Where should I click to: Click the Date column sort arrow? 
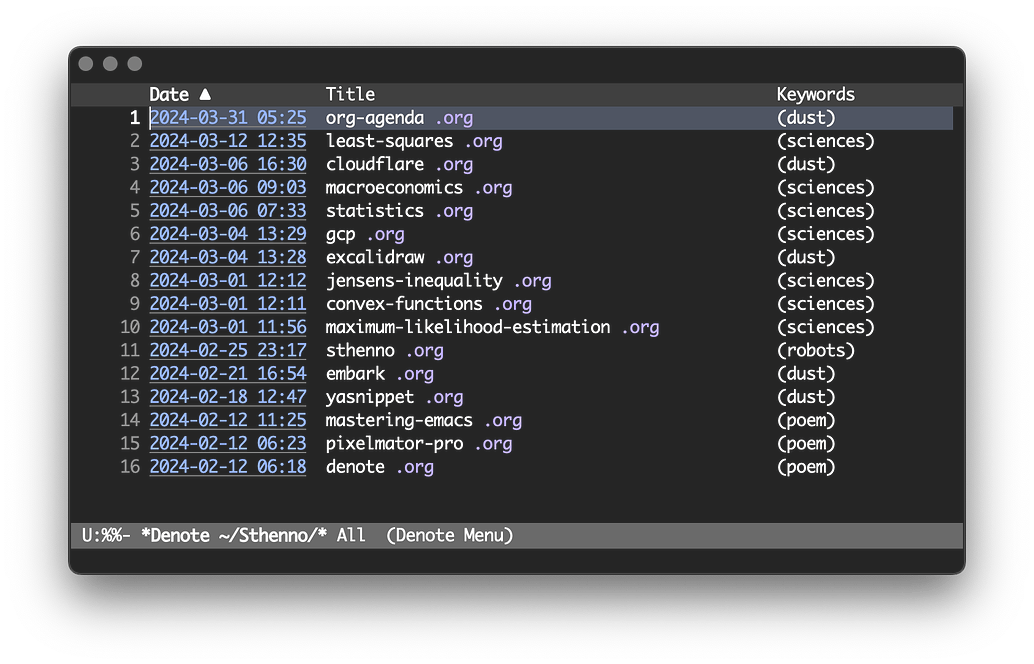(205, 94)
